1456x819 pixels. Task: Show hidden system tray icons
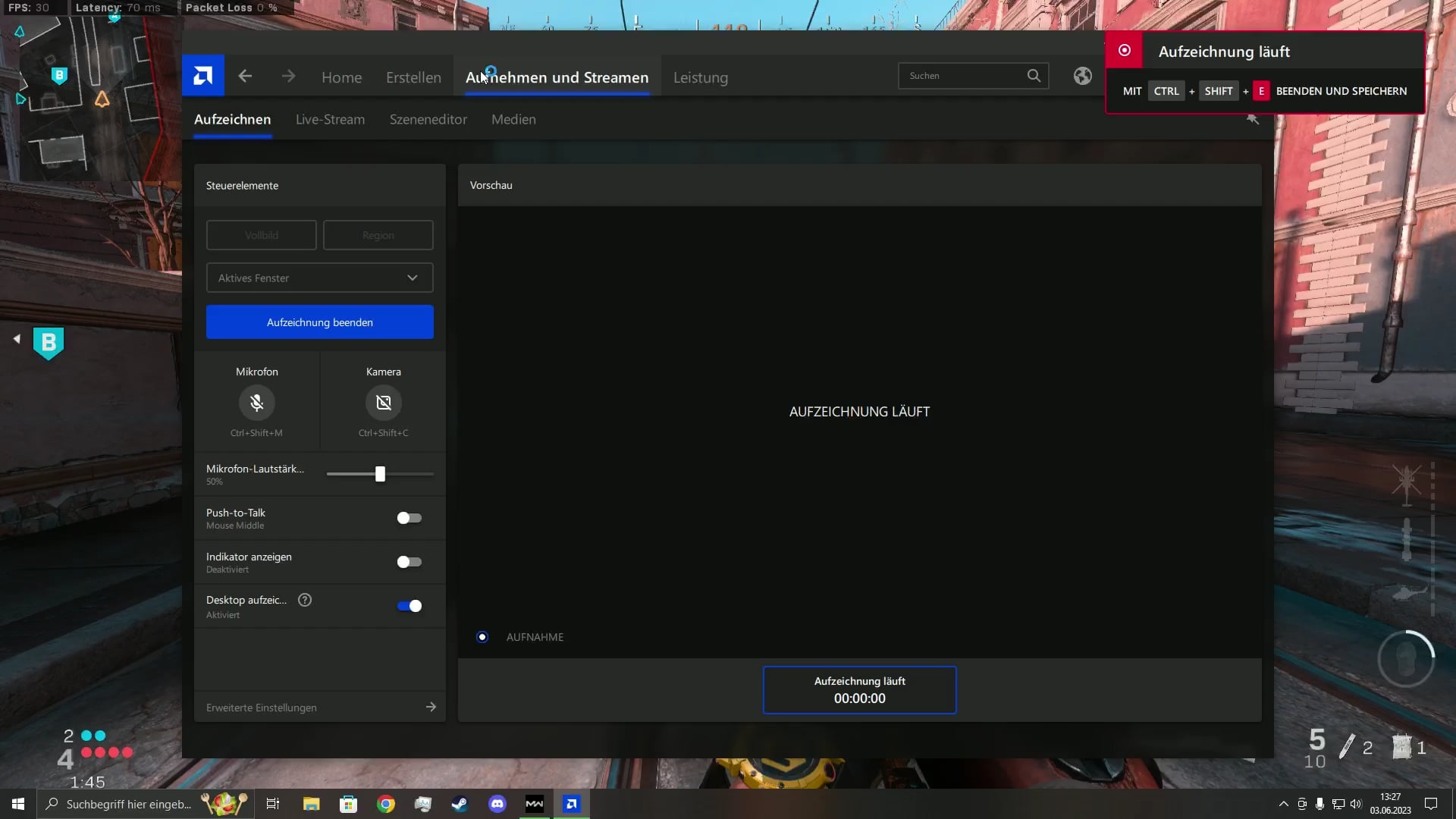pos(1283,804)
